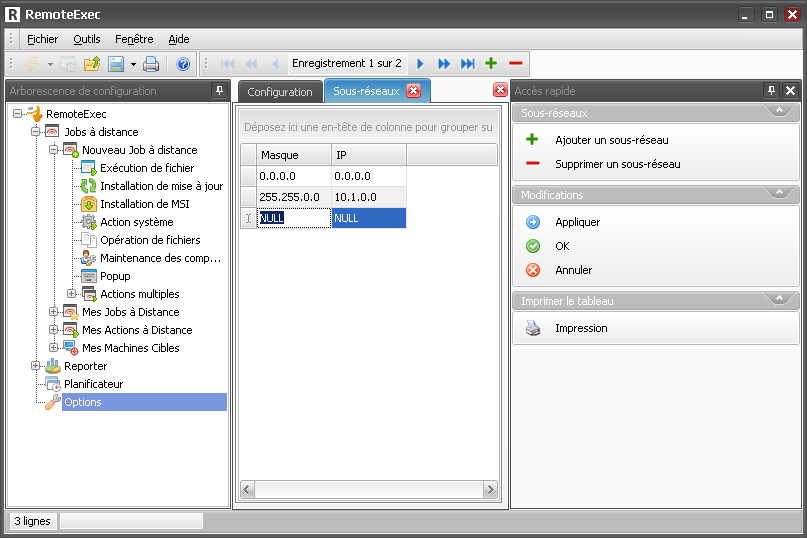Click next page double-right arrow

pyautogui.click(x=444, y=64)
